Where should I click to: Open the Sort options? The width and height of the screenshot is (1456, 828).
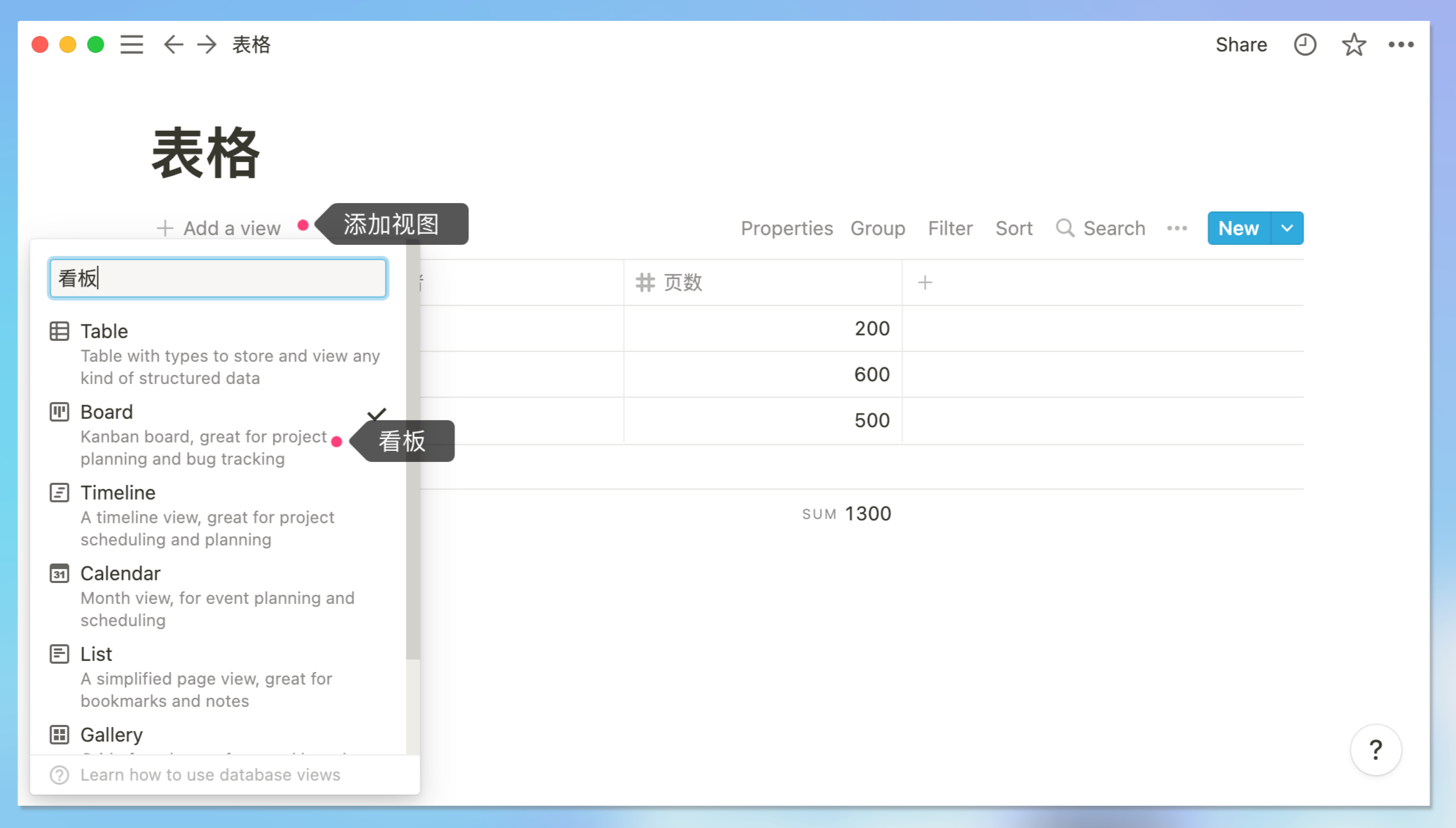(1014, 228)
